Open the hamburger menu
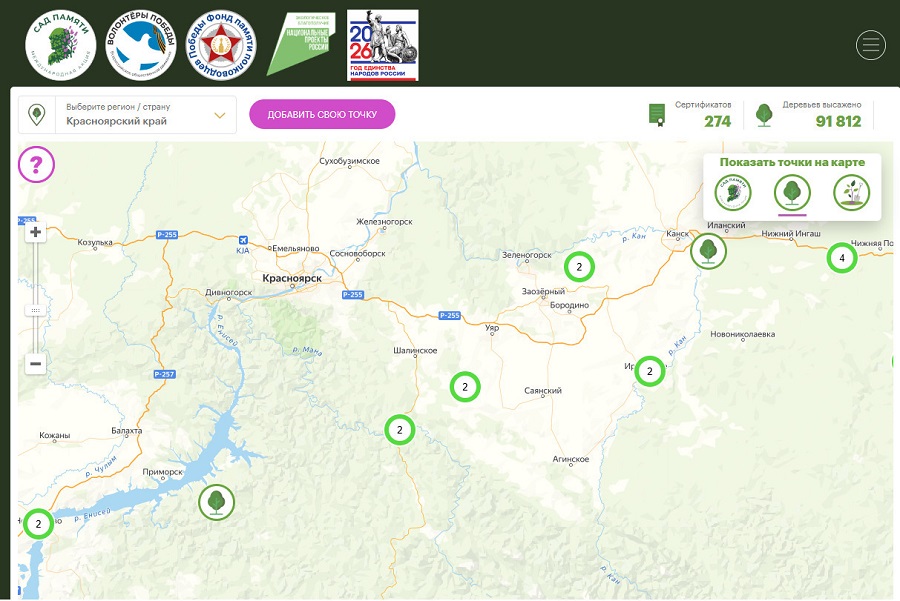The image size is (900, 601). click(x=870, y=45)
